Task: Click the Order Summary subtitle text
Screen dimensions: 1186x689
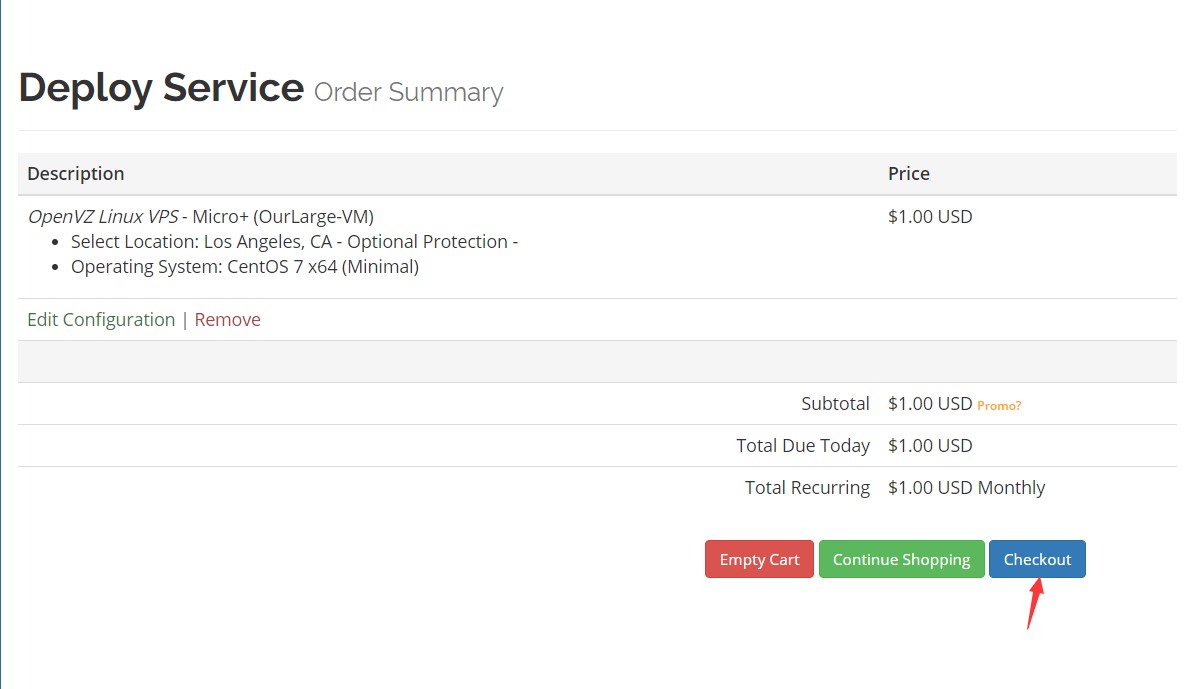Action: [x=408, y=92]
